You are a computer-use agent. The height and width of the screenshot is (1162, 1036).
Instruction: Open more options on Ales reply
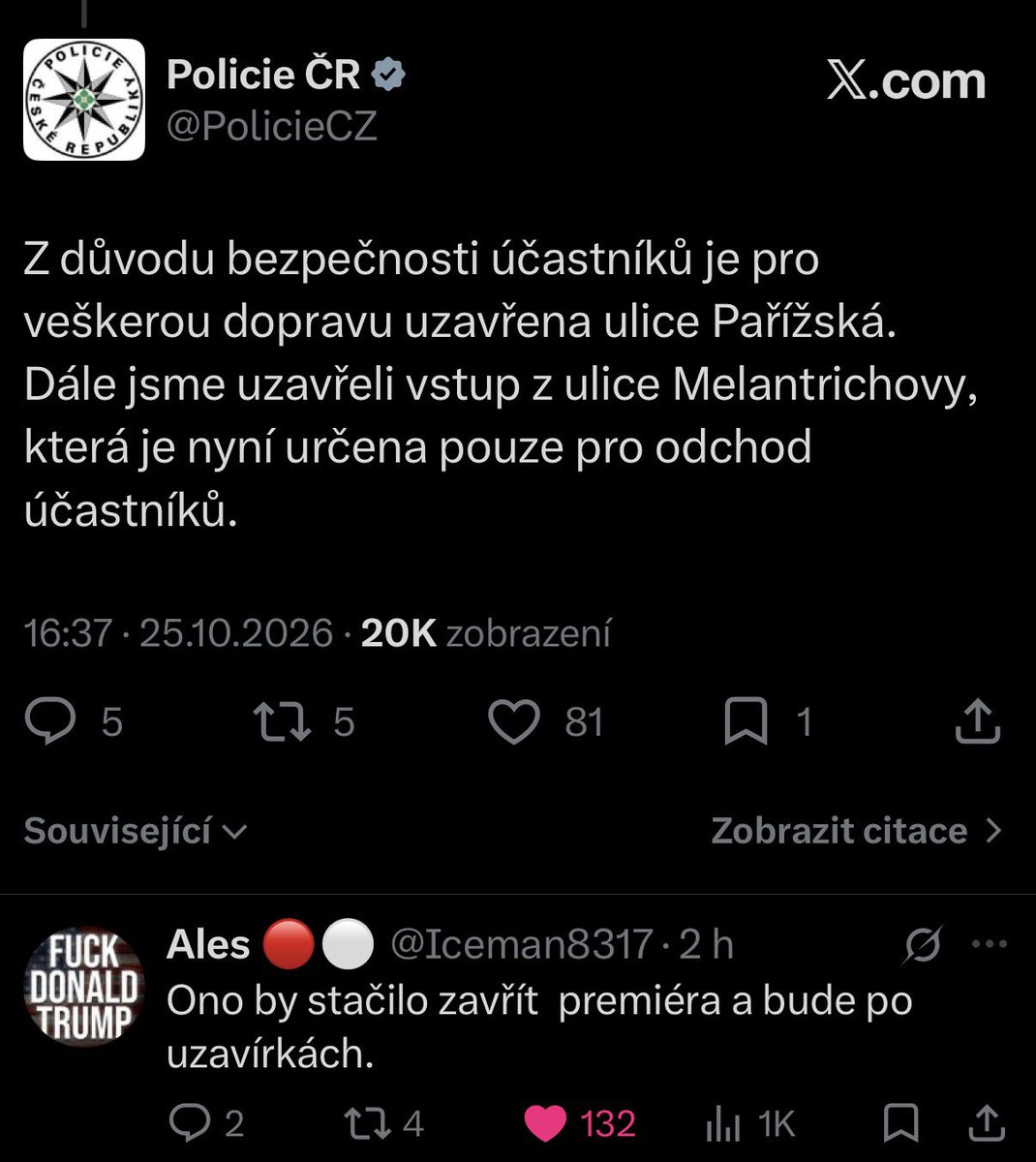[x=989, y=944]
